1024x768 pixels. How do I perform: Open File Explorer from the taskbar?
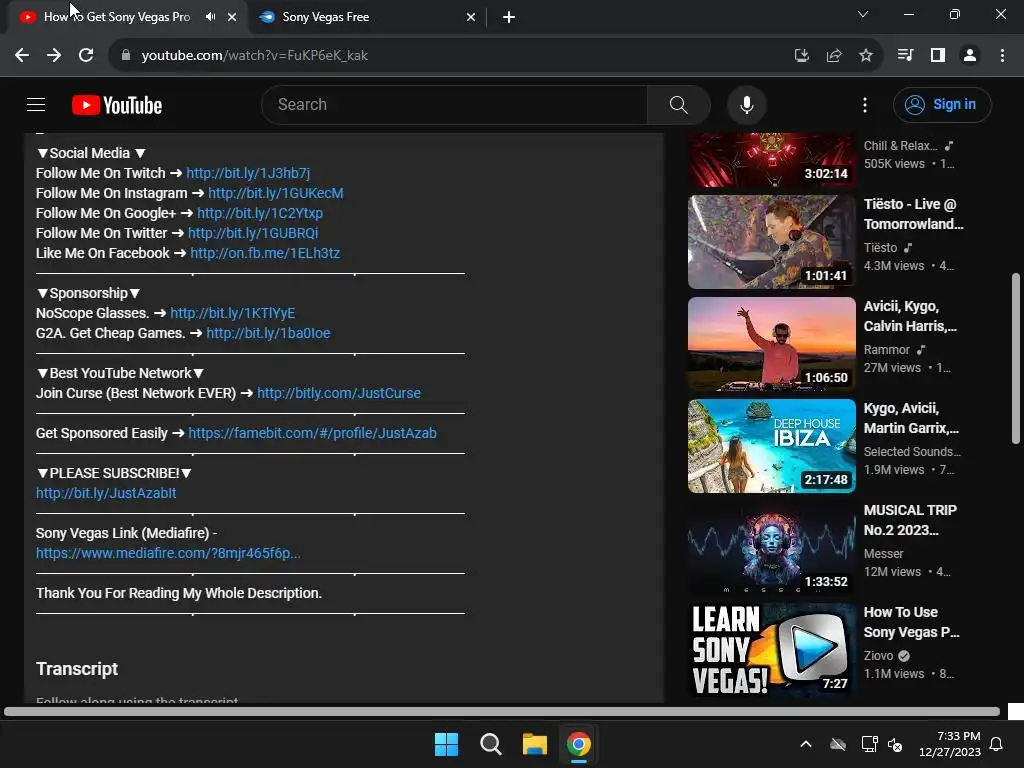(534, 744)
